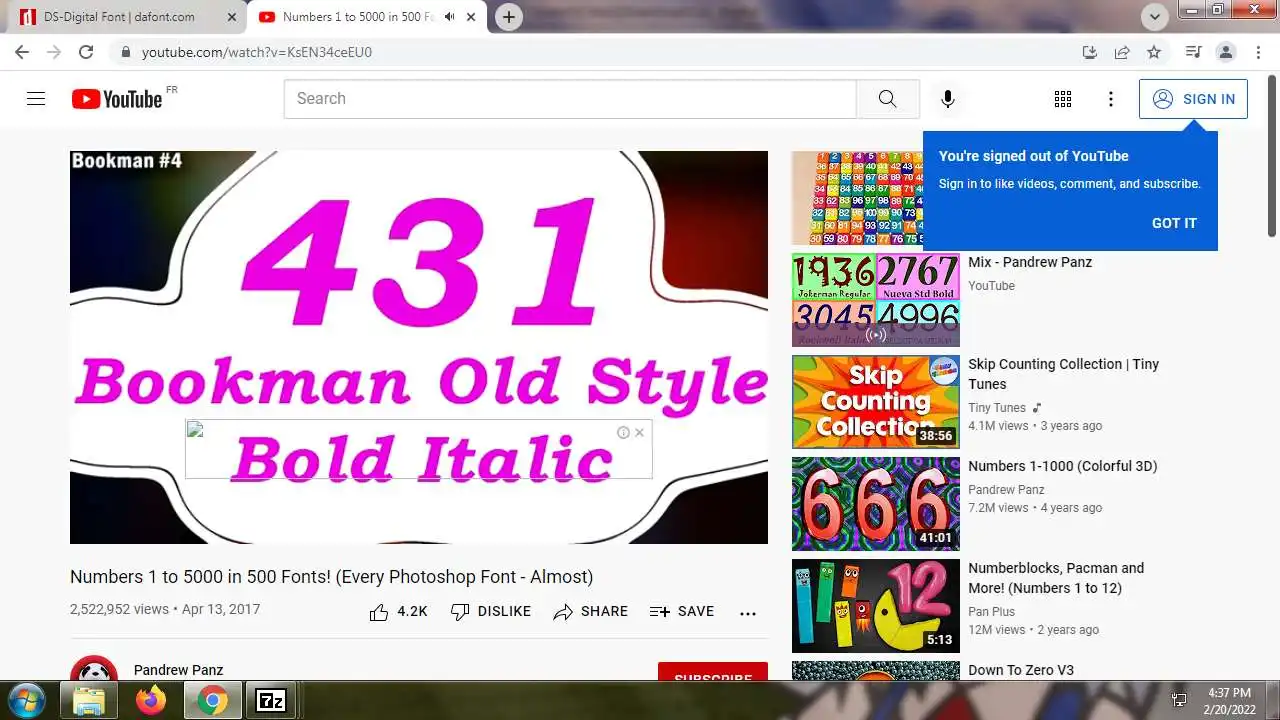1280x720 pixels.
Task: Click the search magnifier button
Action: [887, 98]
